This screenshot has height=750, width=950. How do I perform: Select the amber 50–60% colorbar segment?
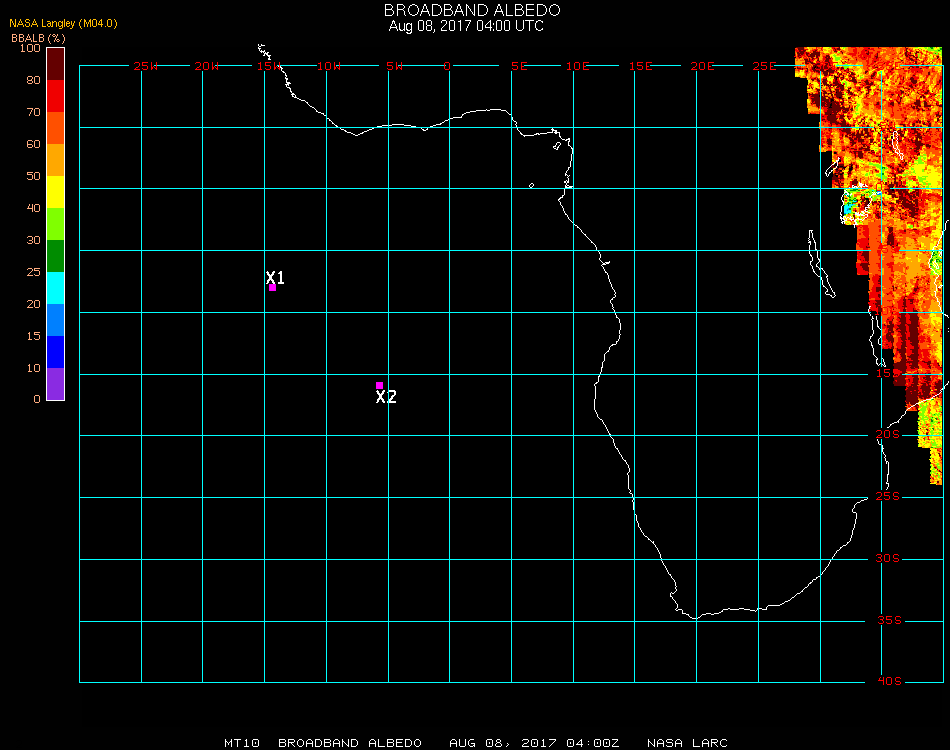(x=55, y=160)
